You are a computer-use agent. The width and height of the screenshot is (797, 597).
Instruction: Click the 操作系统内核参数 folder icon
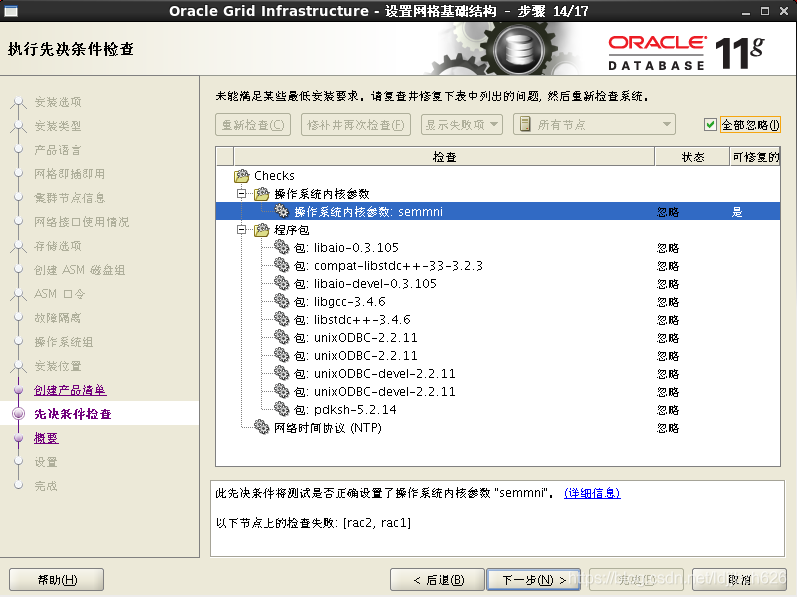[x=261, y=194]
